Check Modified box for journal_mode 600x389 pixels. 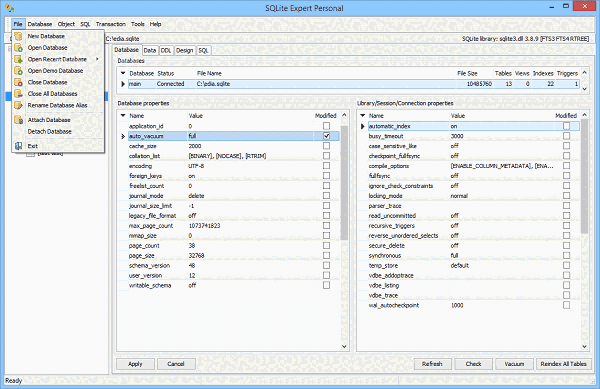326,195
